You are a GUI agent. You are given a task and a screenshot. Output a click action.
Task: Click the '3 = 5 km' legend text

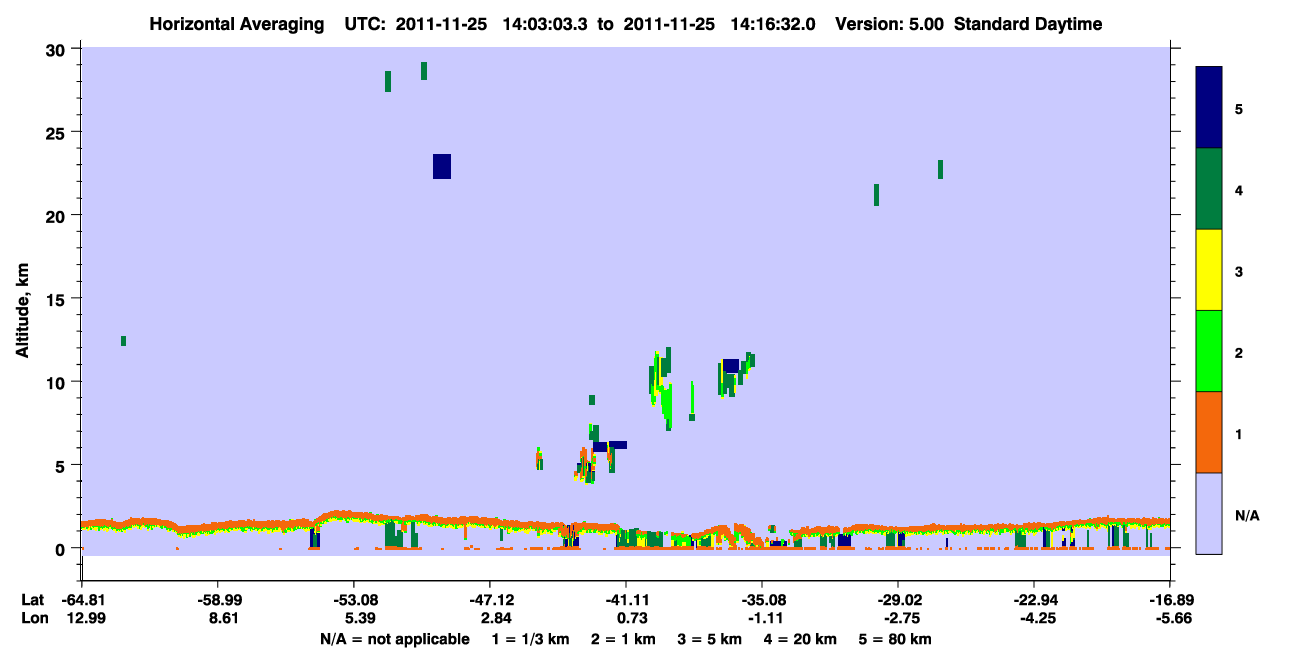pos(709,639)
